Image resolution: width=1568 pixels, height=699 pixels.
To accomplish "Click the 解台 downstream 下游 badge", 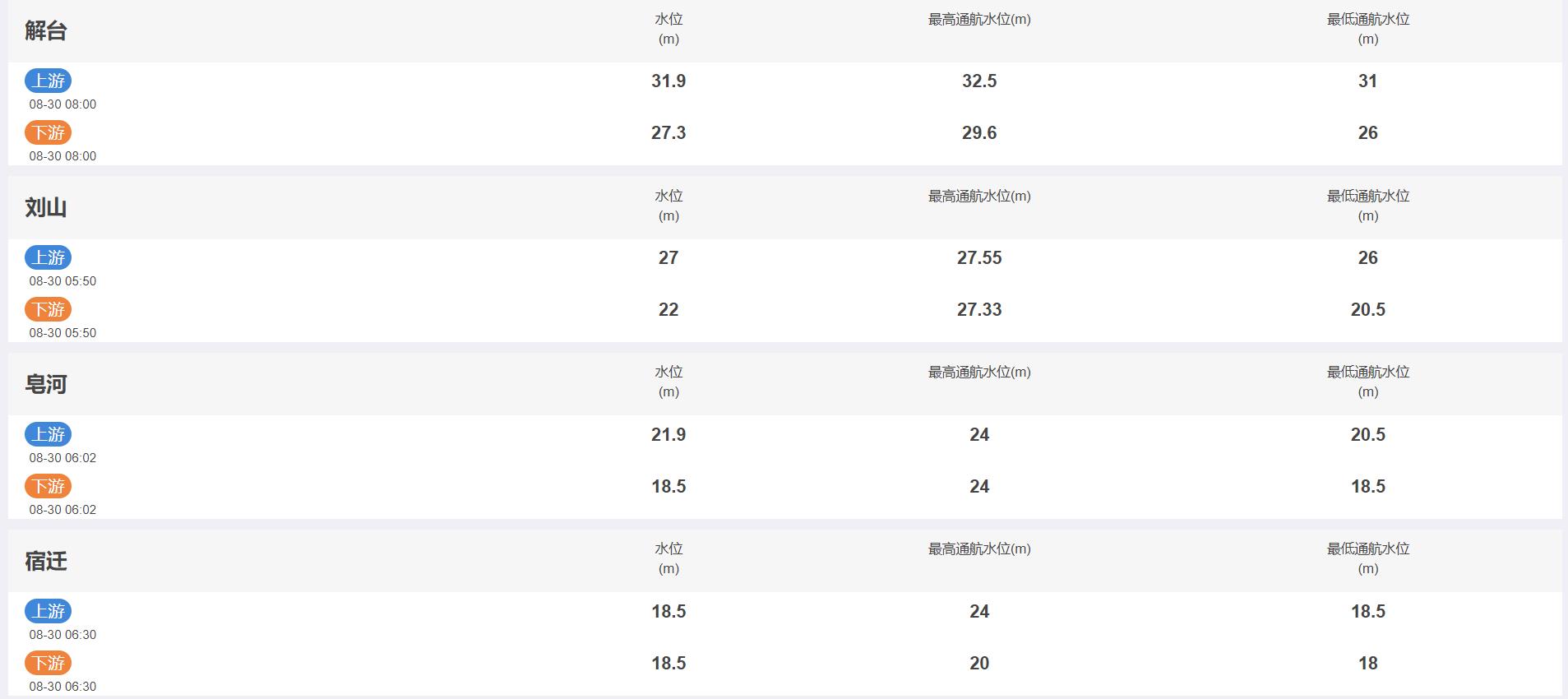I will 49,132.
